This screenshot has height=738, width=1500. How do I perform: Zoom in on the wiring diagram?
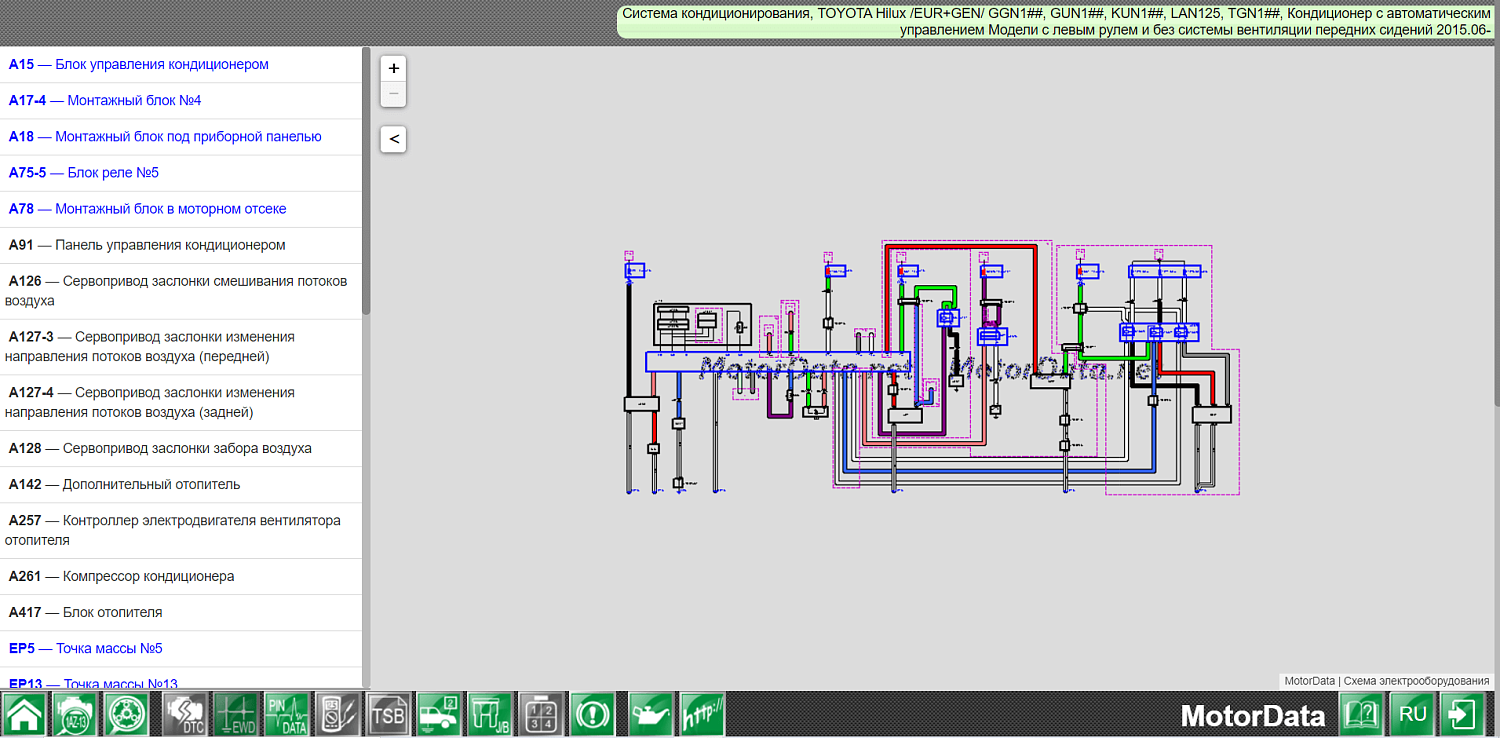click(394, 68)
